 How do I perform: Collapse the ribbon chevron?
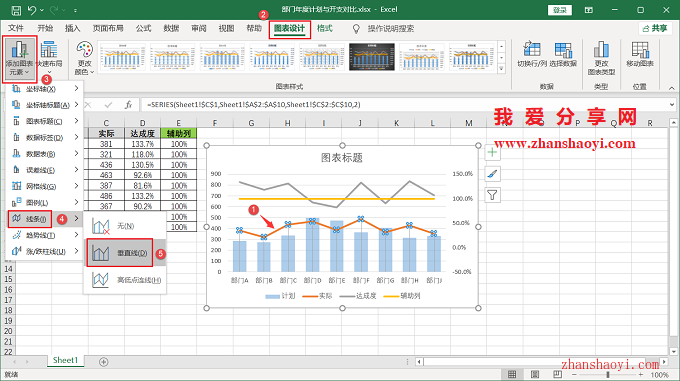672,88
